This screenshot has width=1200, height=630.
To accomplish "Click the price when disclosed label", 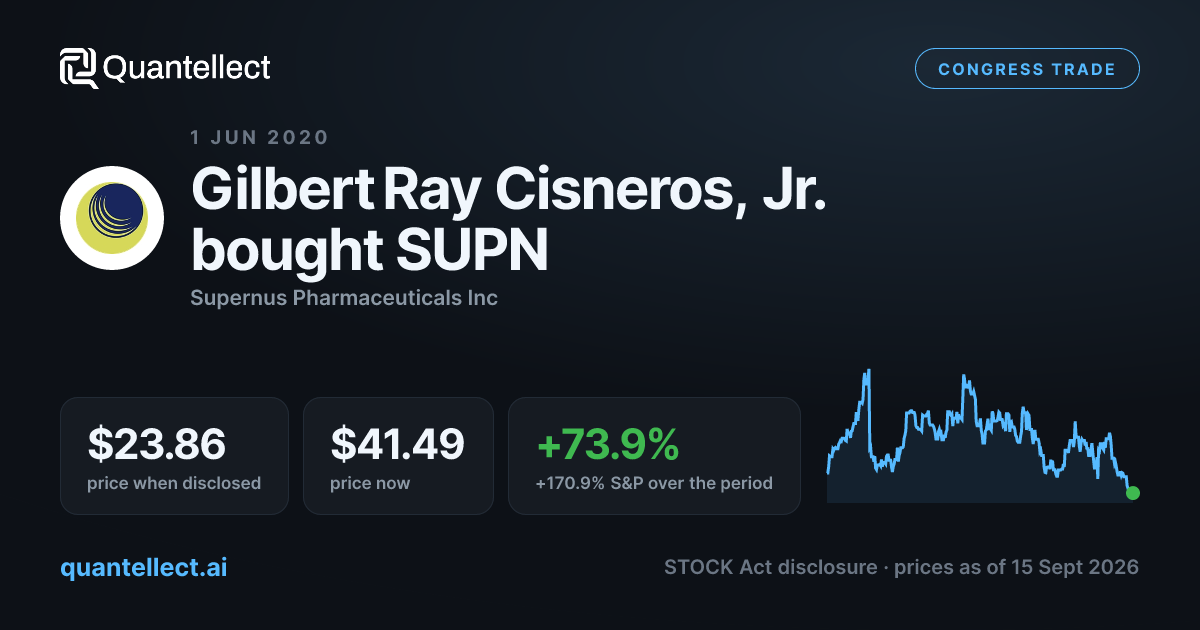I will point(174,483).
